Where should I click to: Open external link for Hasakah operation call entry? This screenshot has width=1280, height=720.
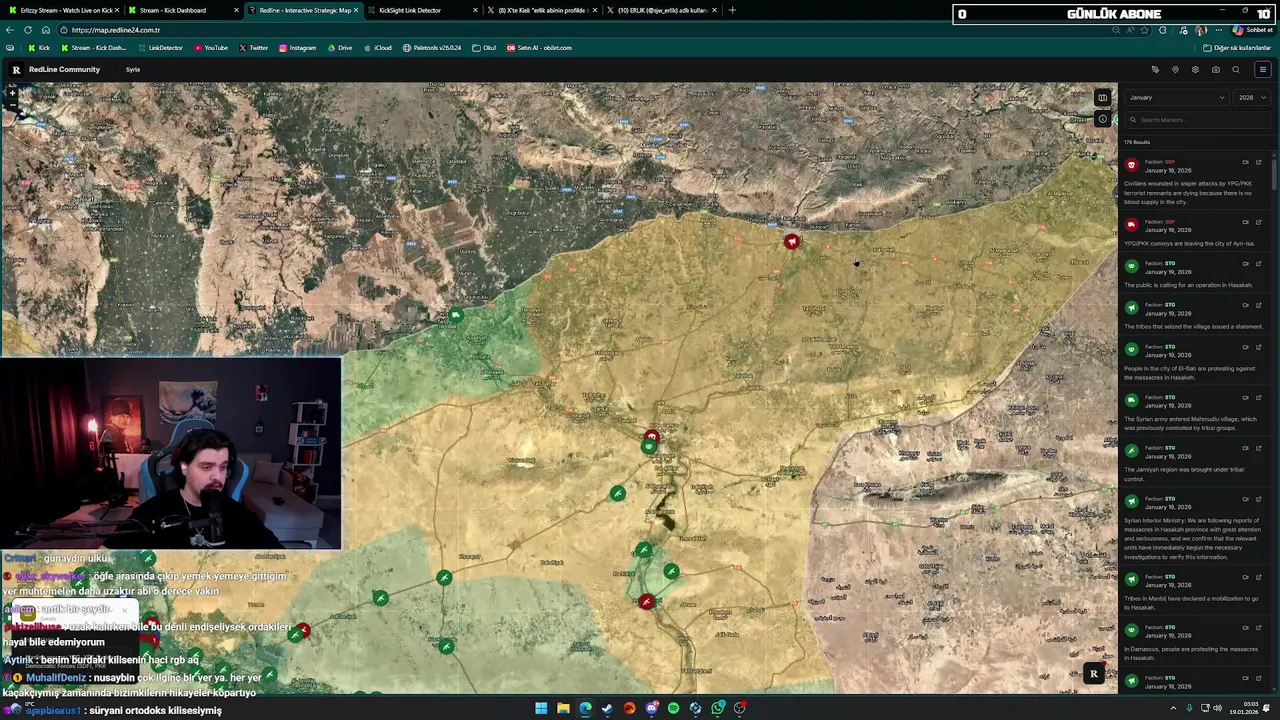pyautogui.click(x=1258, y=264)
